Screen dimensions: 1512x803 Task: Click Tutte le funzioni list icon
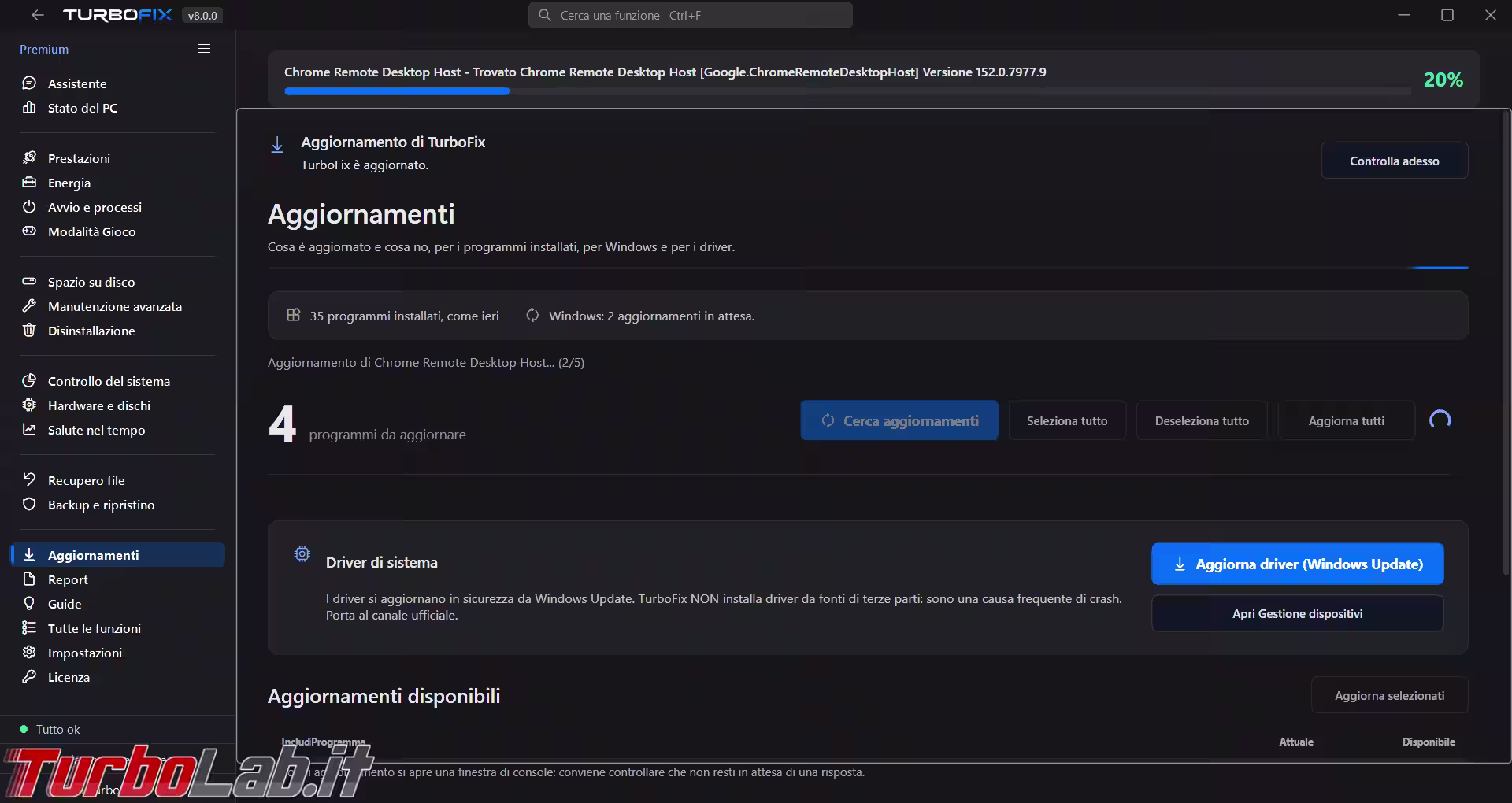[x=29, y=628]
